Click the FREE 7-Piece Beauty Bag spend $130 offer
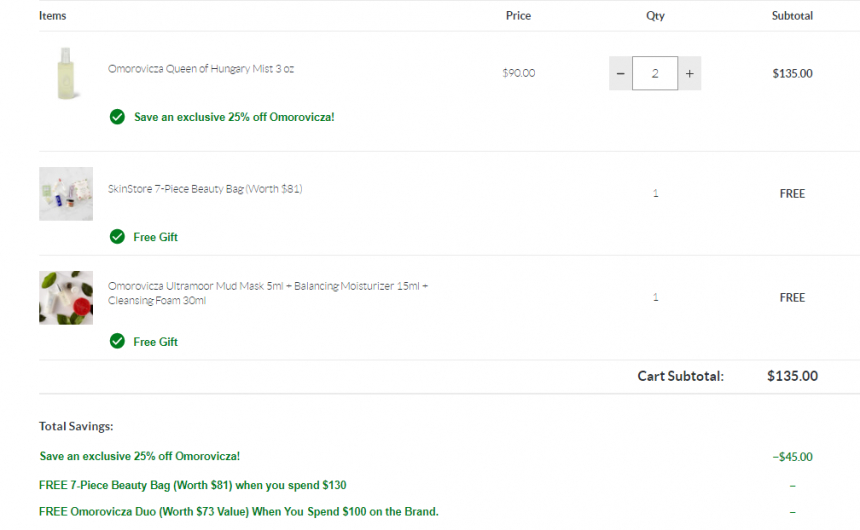This screenshot has height=530, width=860. coord(193,485)
